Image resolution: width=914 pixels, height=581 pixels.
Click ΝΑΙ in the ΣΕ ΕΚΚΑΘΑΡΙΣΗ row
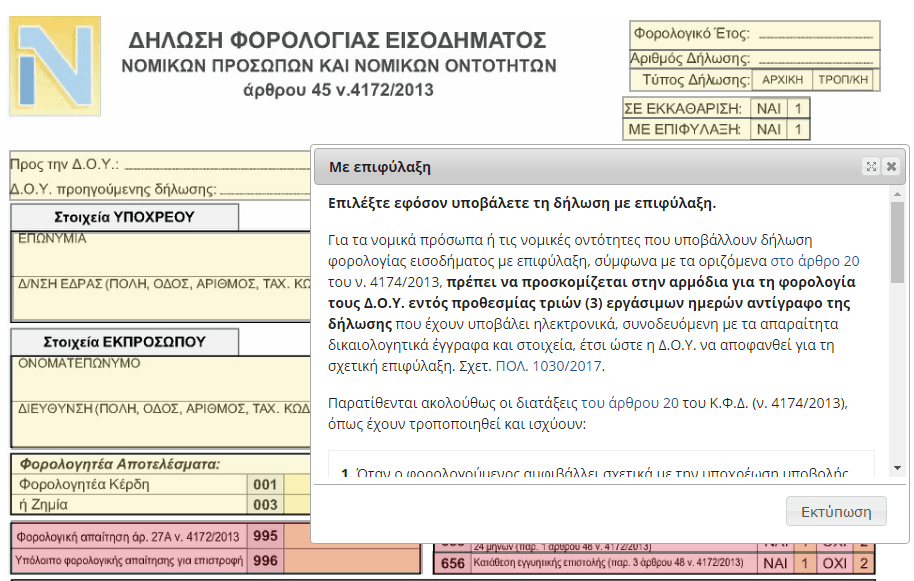point(768,108)
